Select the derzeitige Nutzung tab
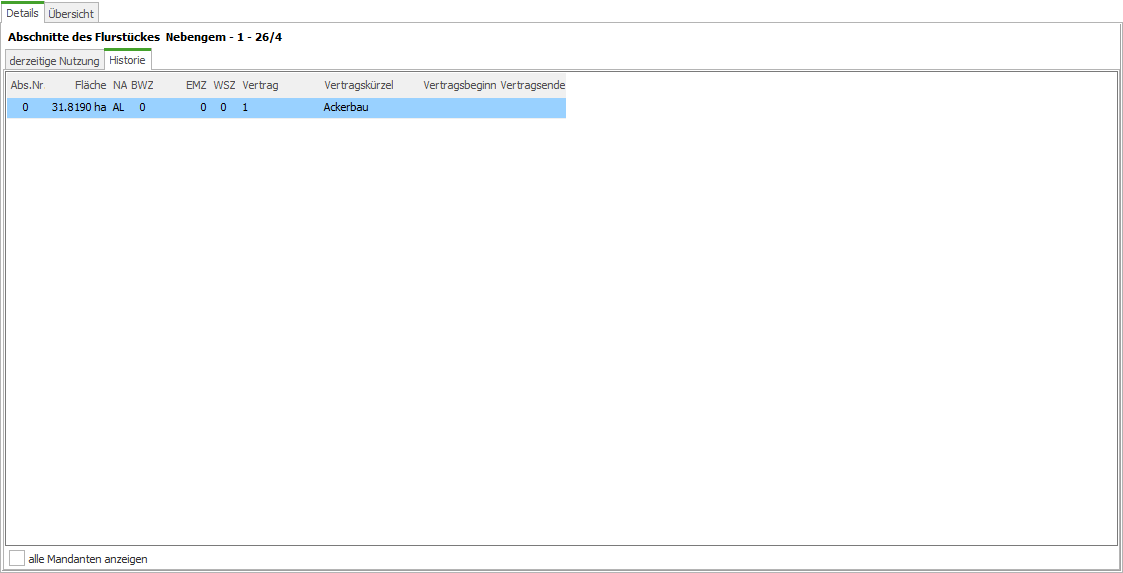1123x573 pixels. pos(54,61)
